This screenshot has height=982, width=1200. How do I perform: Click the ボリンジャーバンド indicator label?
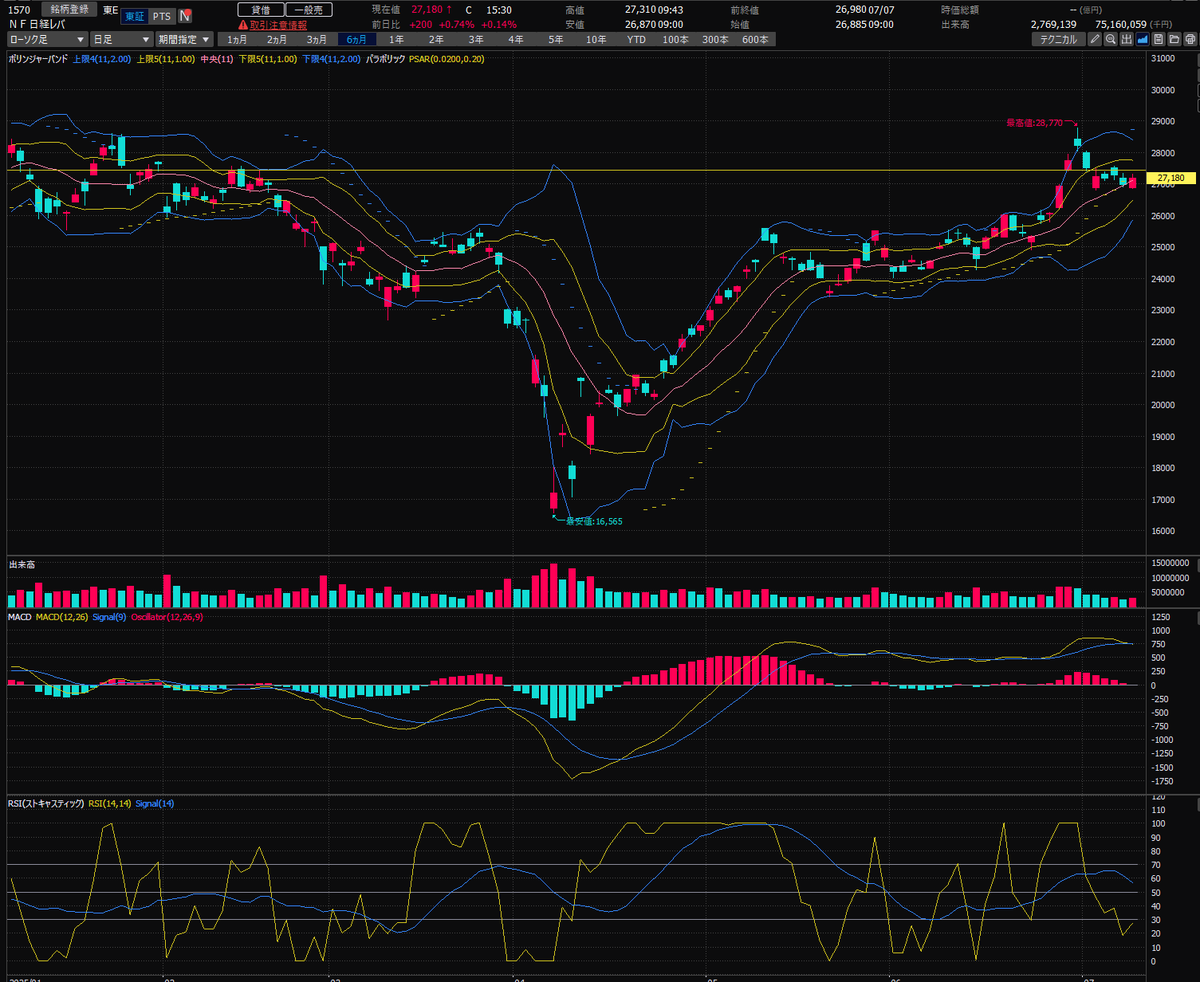(38, 59)
